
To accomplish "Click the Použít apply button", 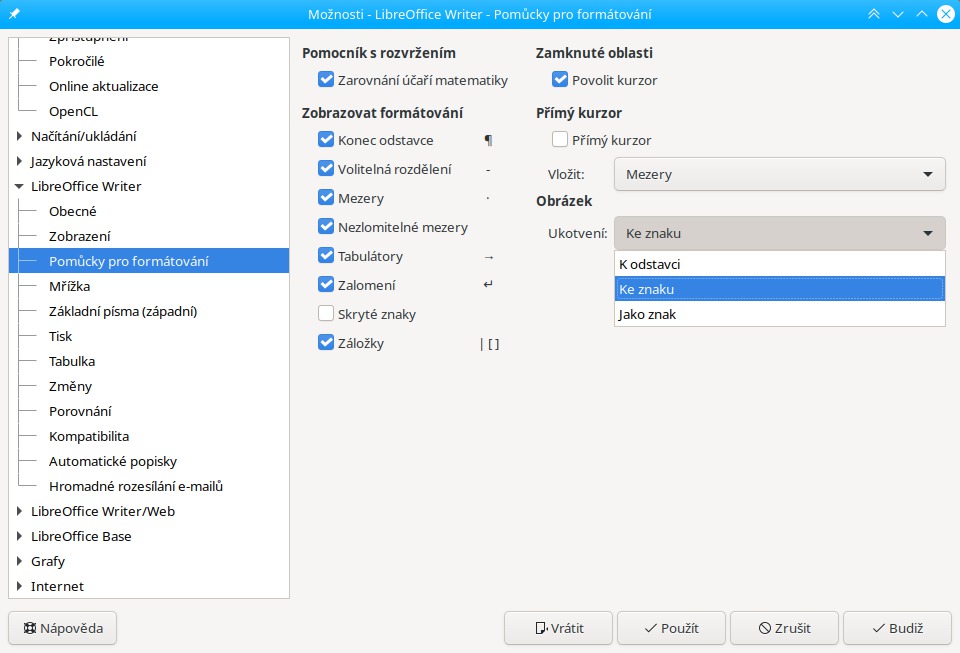I will (x=671, y=628).
